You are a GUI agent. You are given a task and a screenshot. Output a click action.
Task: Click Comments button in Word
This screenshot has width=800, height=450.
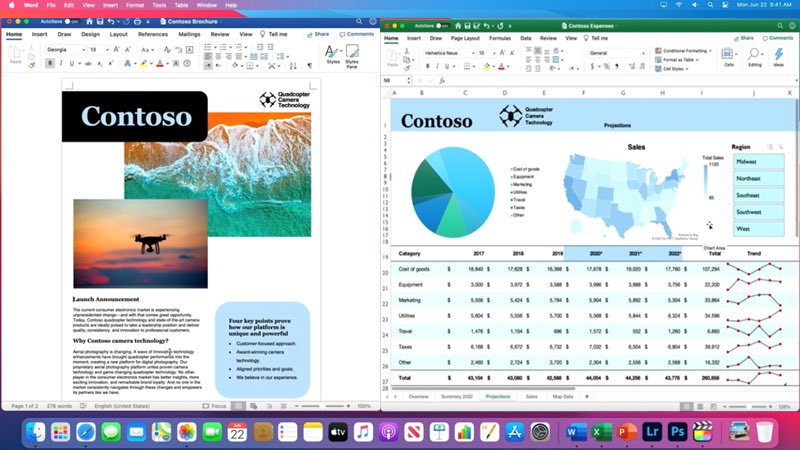click(357, 34)
